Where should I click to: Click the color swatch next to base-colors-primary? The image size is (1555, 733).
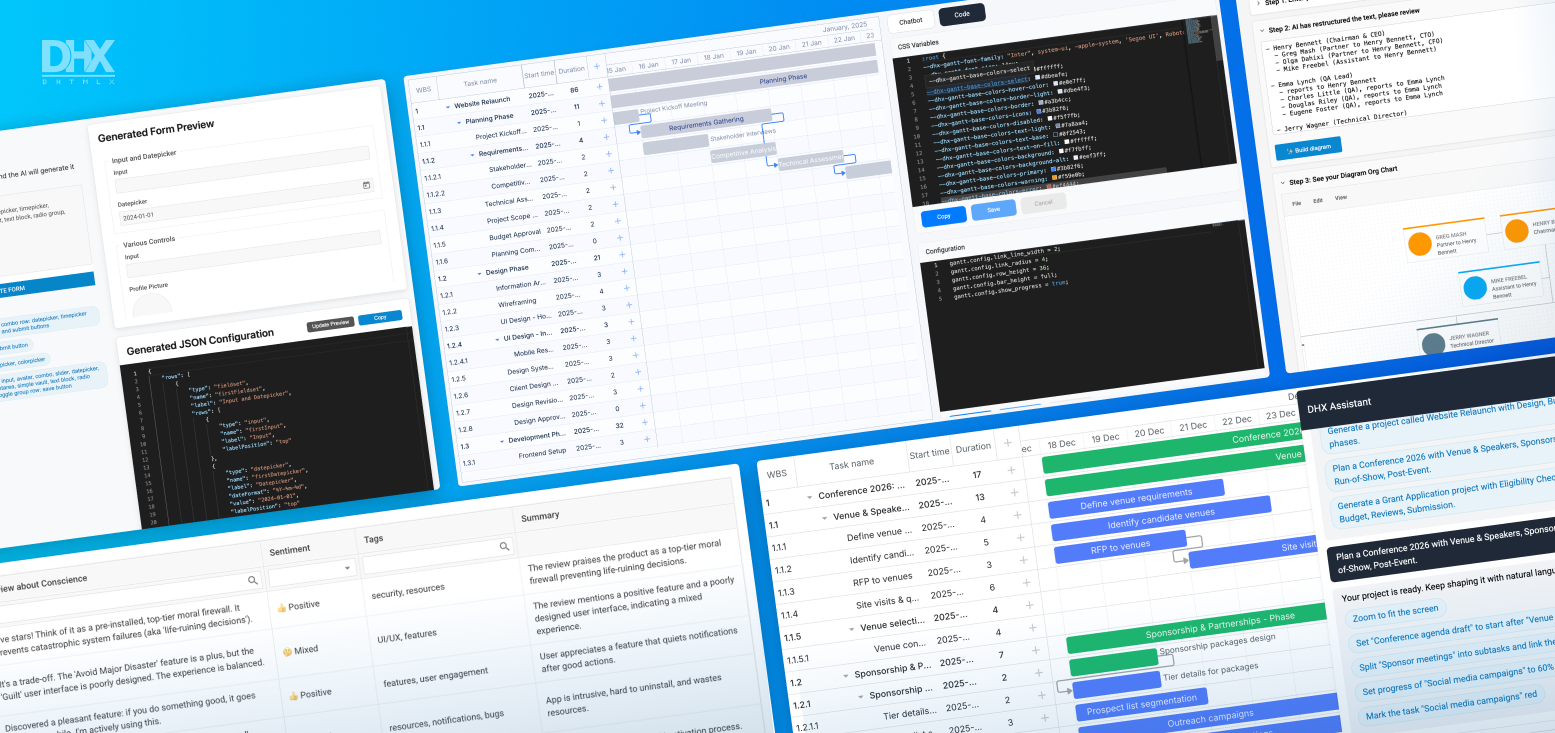tap(1053, 169)
